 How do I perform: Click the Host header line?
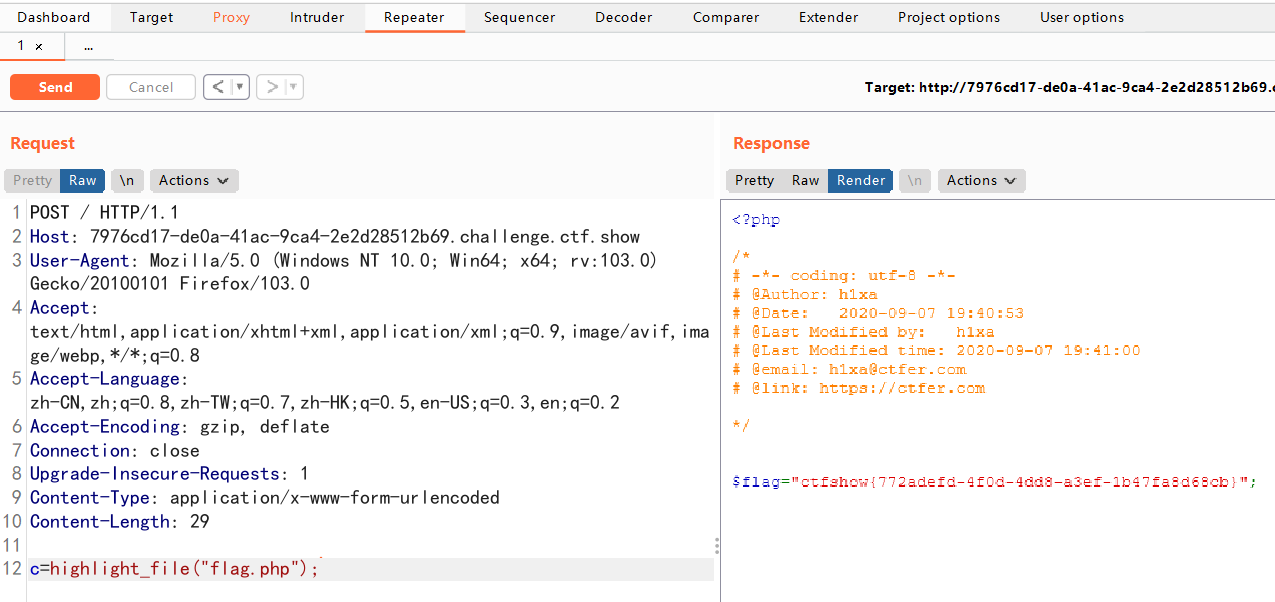point(335,236)
